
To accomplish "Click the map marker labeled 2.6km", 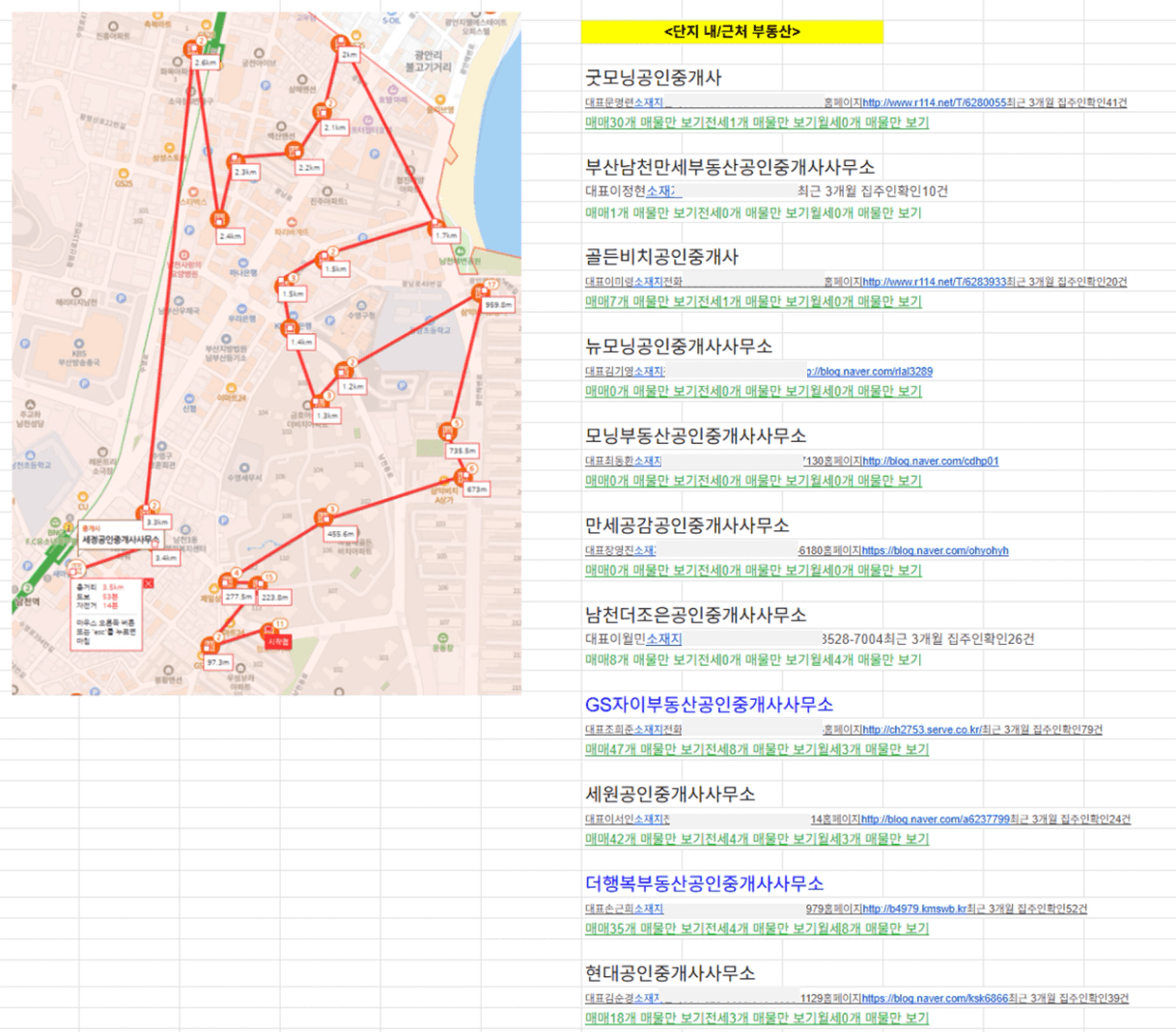I will click(x=194, y=48).
